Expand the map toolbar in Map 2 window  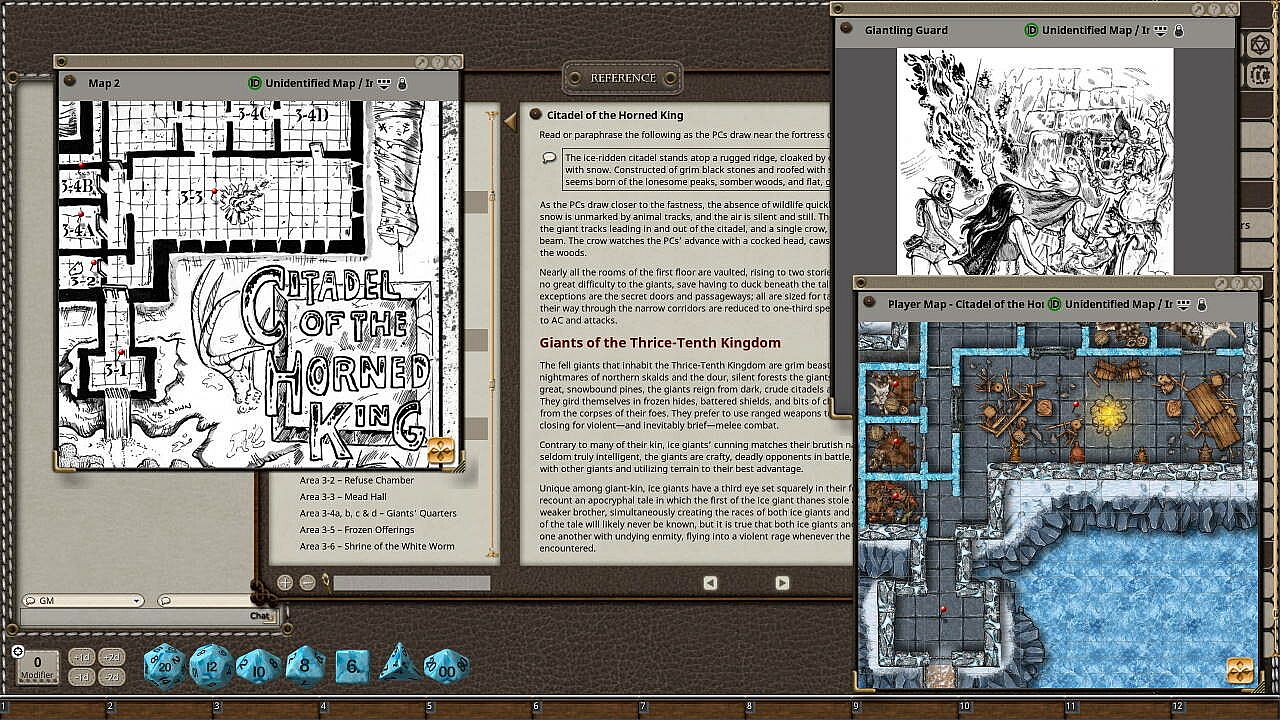point(441,451)
